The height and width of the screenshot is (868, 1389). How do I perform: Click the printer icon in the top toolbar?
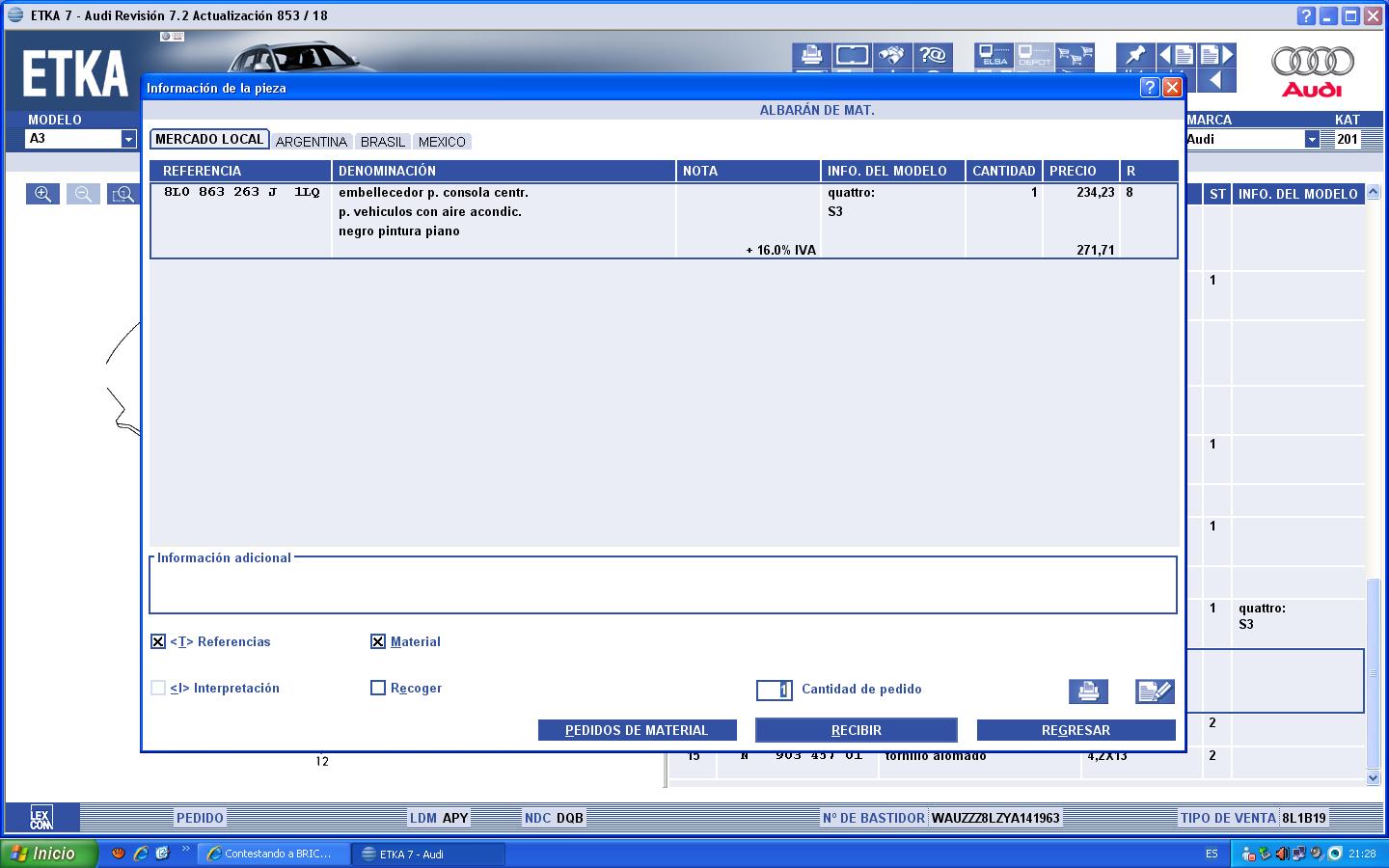[x=811, y=55]
